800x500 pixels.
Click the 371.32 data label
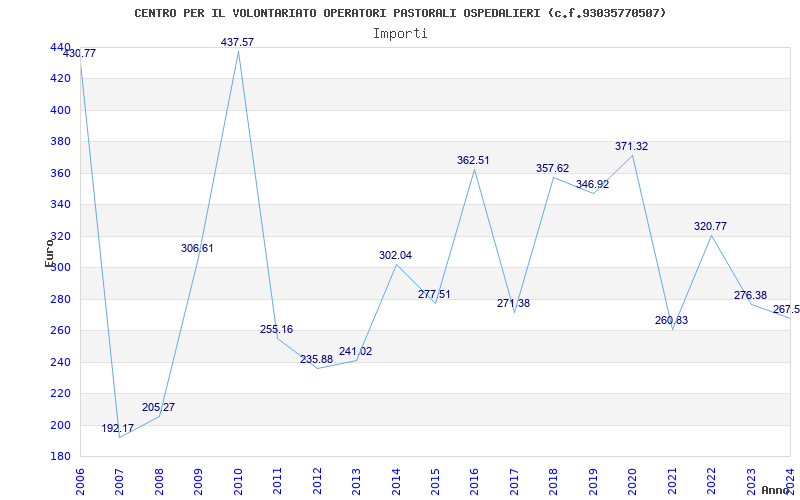[632, 146]
